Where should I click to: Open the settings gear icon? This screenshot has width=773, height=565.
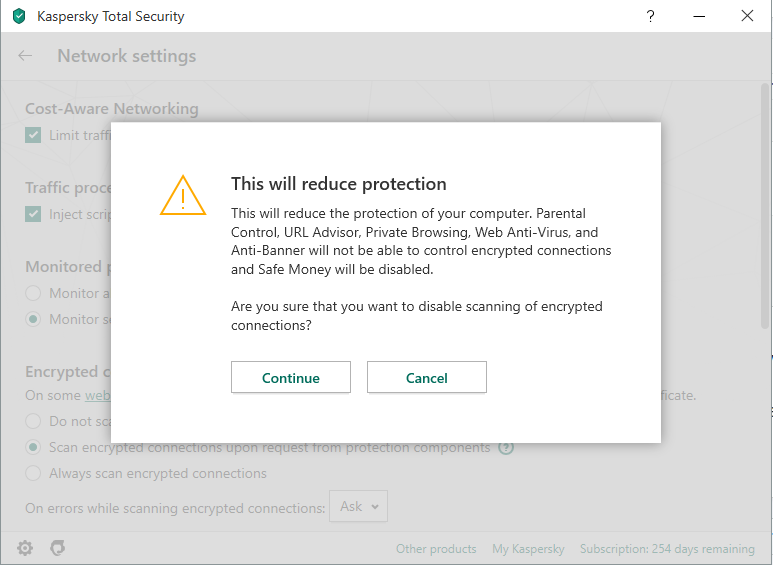[x=25, y=548]
